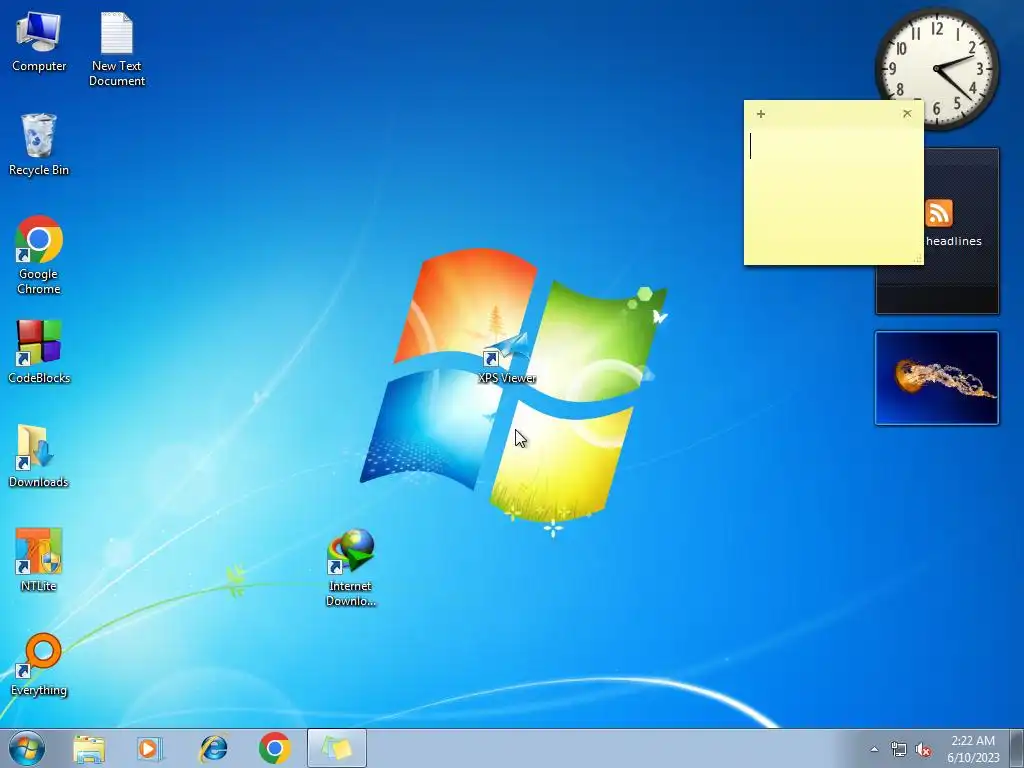The width and height of the screenshot is (1024, 768).
Task: Open Windows Explorer from the taskbar
Action: click(89, 748)
